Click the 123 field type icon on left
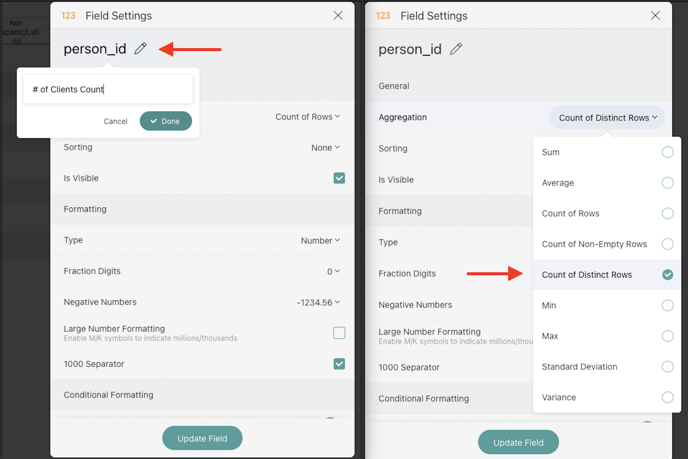Viewport: 688px width, 459px height. tap(68, 16)
